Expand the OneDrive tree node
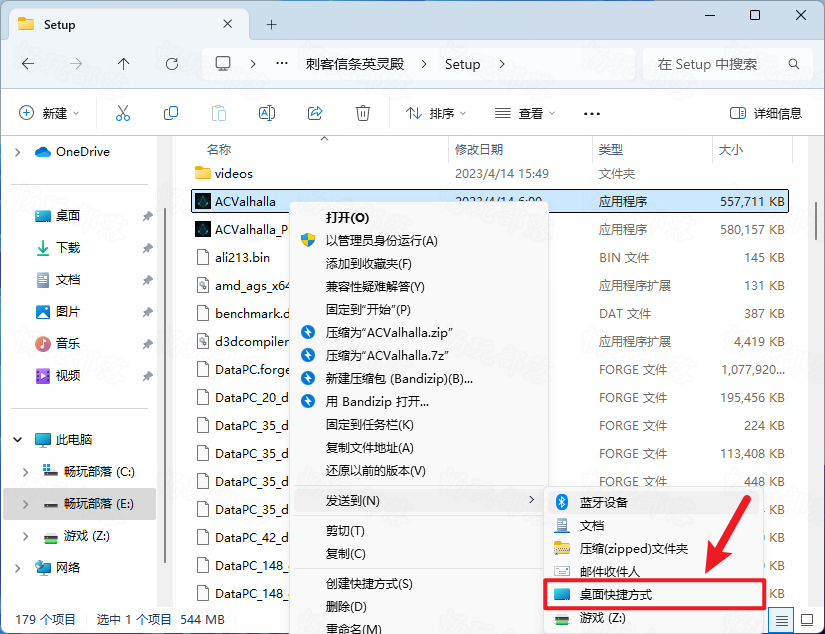825x634 pixels. (x=17, y=152)
